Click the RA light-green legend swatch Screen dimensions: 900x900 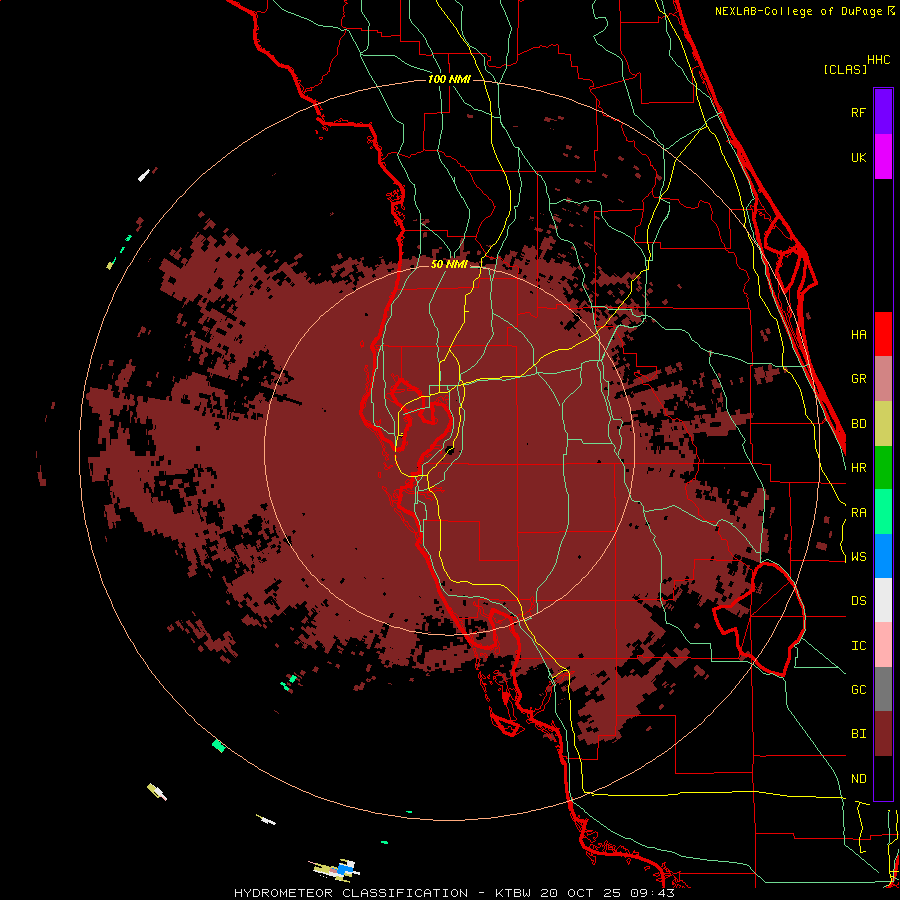[883, 512]
